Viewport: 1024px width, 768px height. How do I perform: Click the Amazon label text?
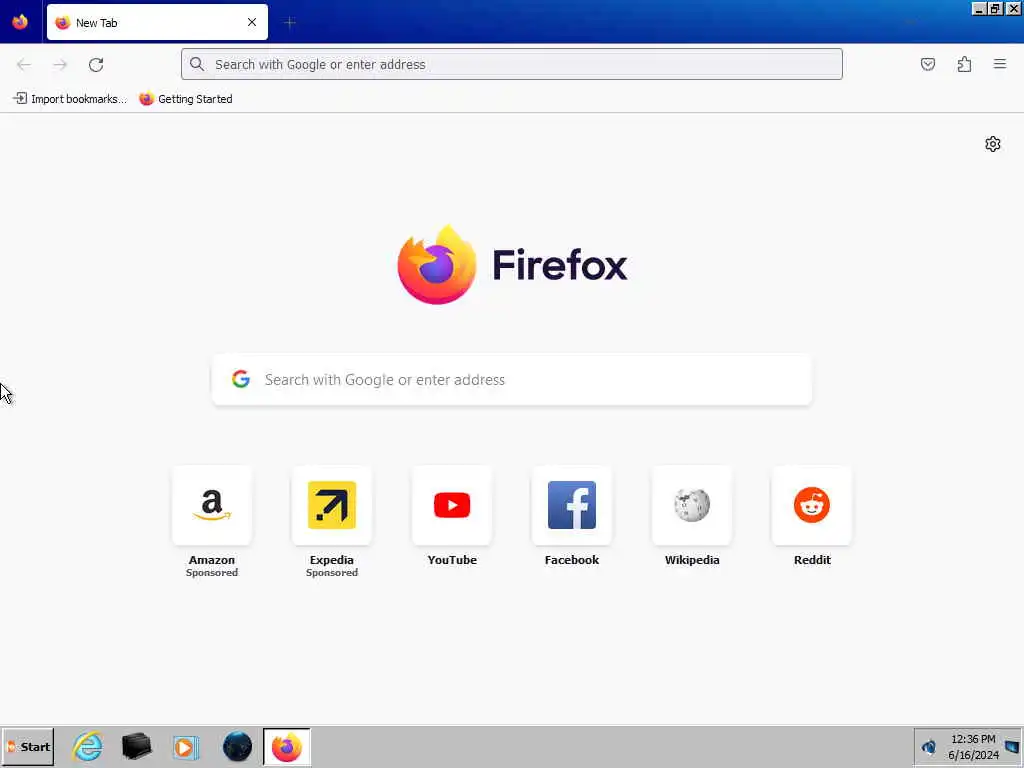point(212,560)
